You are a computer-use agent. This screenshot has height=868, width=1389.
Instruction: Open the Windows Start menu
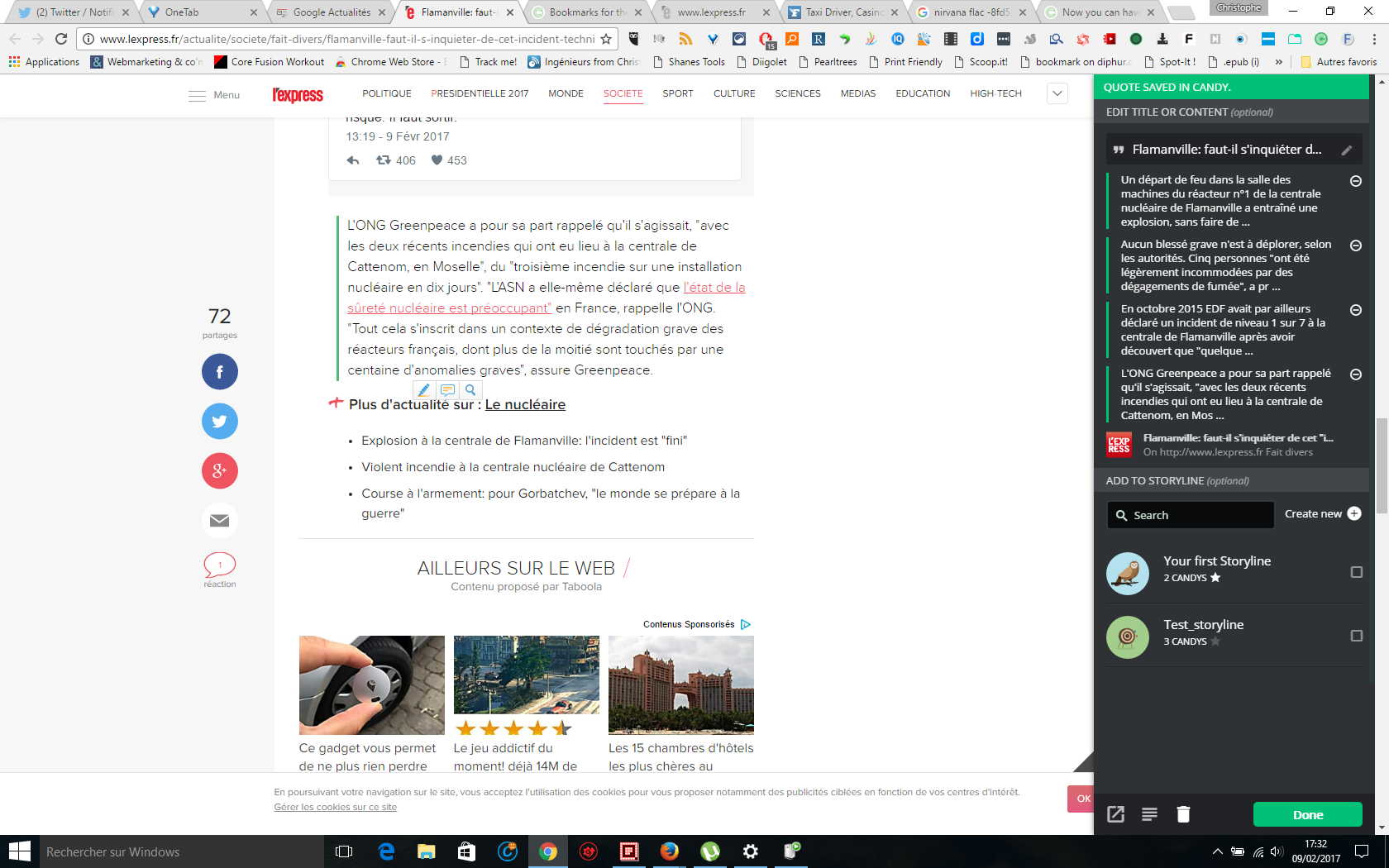19,851
